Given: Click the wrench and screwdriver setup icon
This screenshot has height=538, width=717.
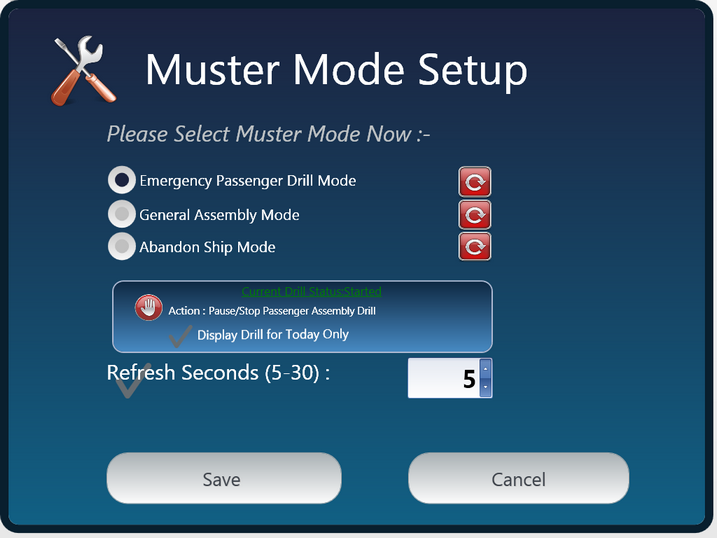Looking at the screenshot, I should (83, 71).
